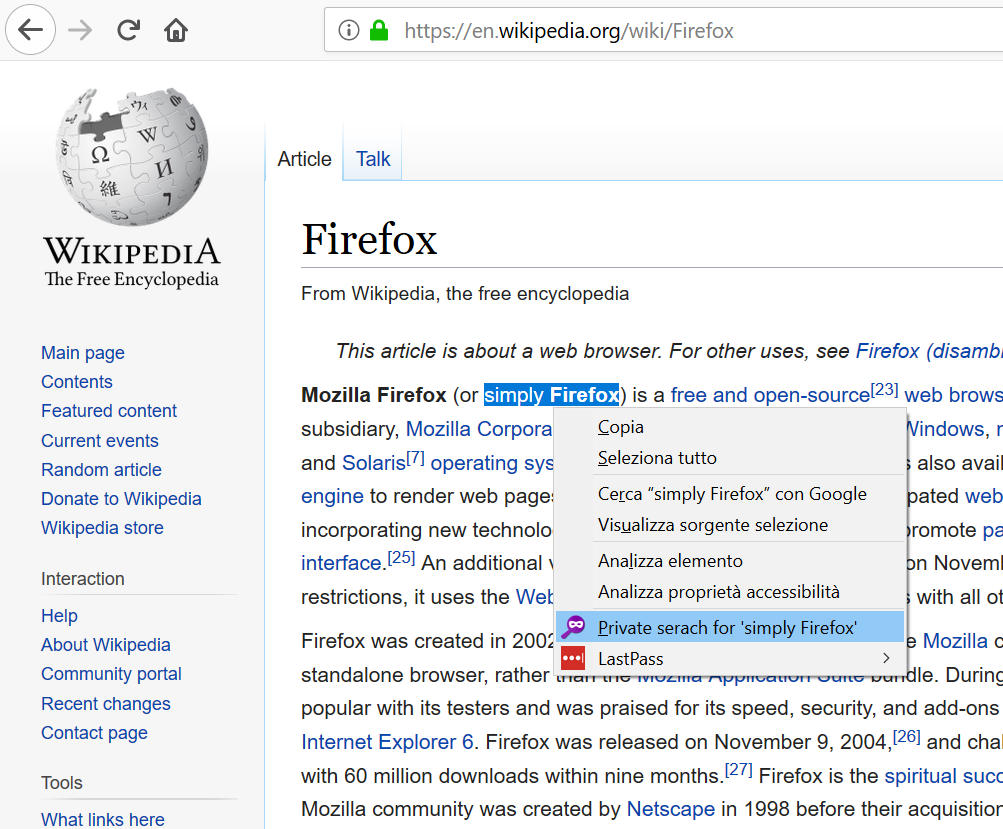Select Cerca "simply Firefox" con Google
The image size is (1003, 829).
click(730, 494)
